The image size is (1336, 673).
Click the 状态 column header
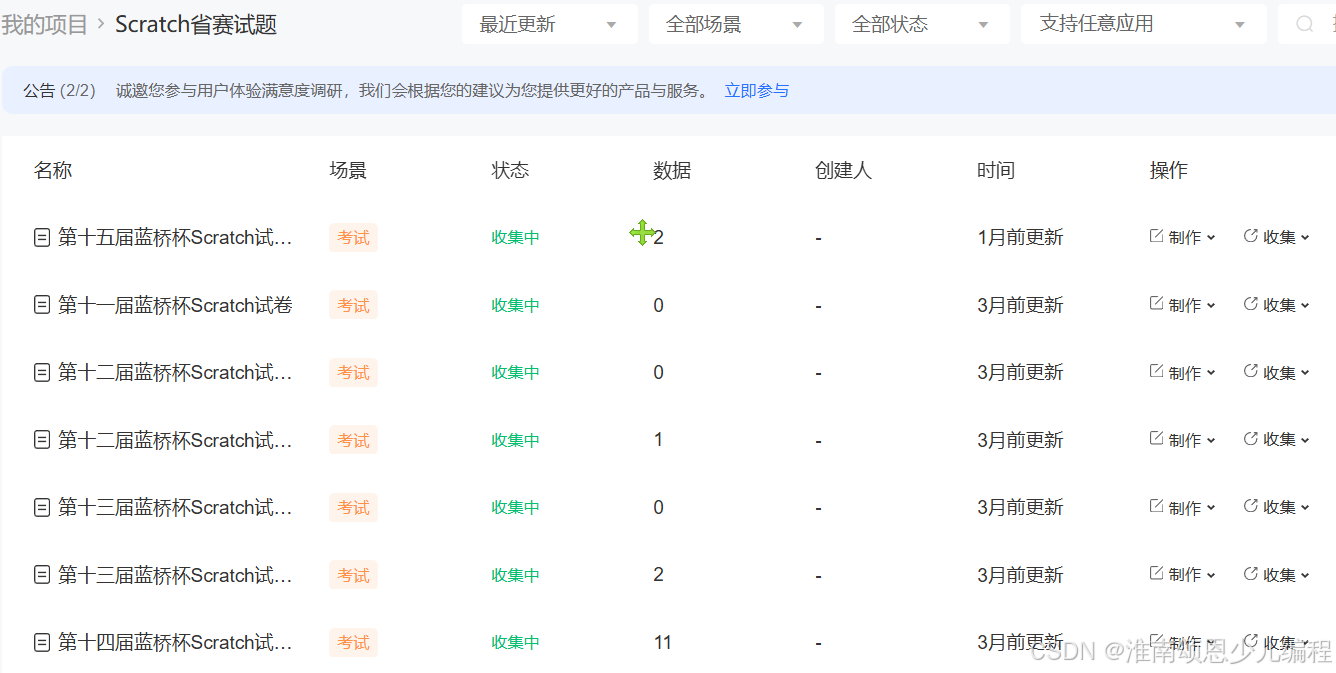510,171
